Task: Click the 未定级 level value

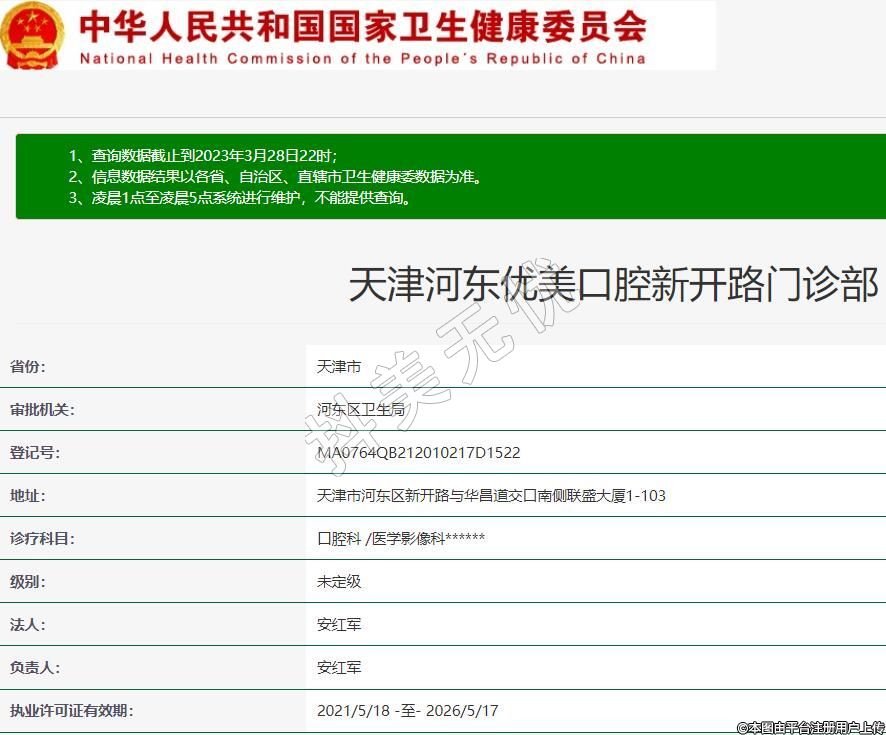Action: (x=339, y=582)
